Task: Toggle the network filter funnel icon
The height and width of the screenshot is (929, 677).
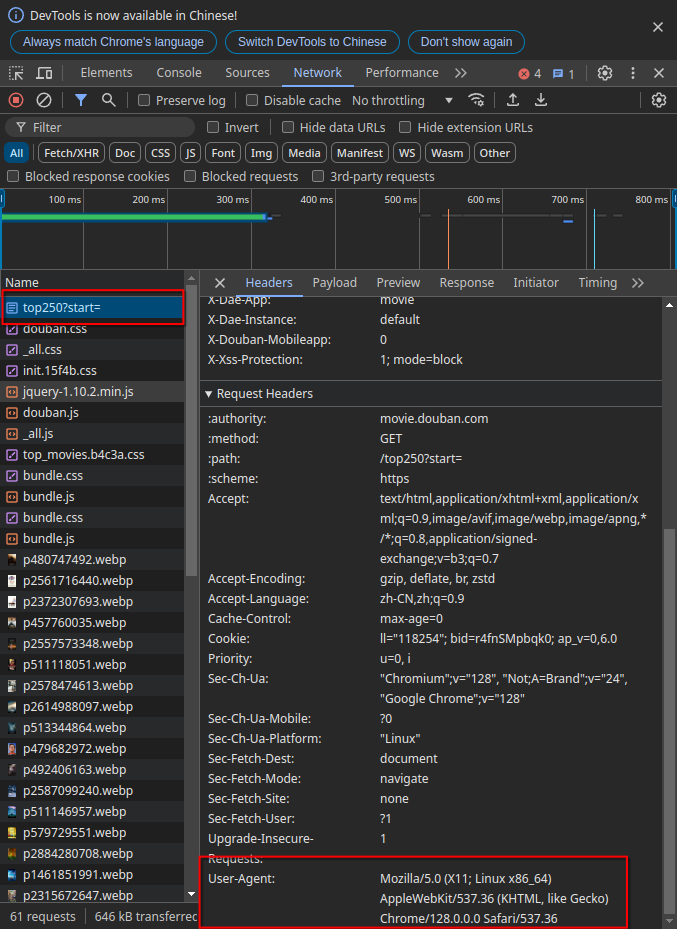Action: click(81, 100)
